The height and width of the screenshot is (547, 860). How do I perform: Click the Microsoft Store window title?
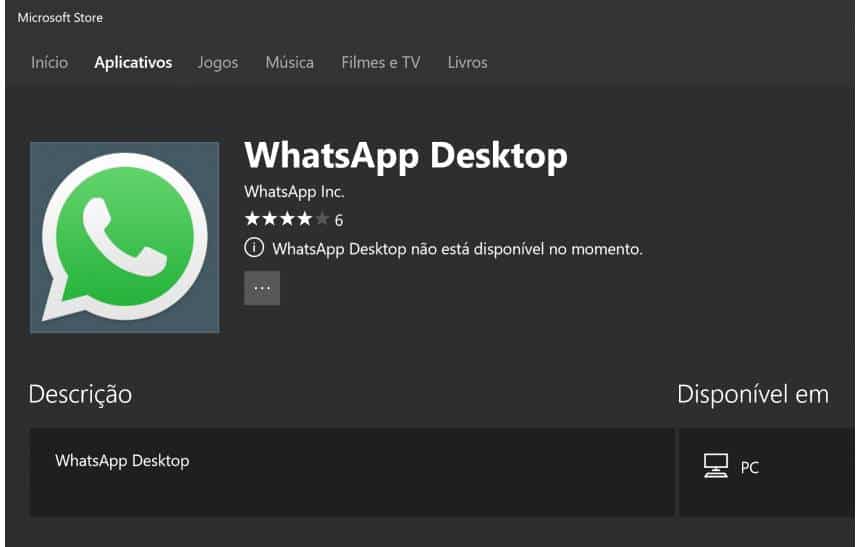[x=60, y=18]
